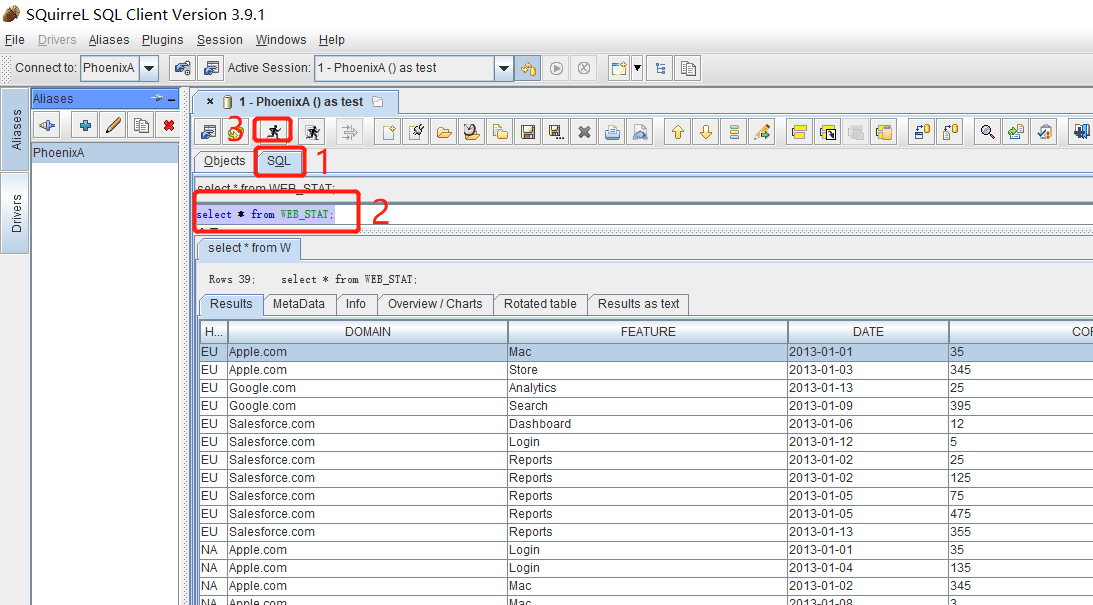
Task: Copy the selected alias icon
Action: [x=141, y=125]
